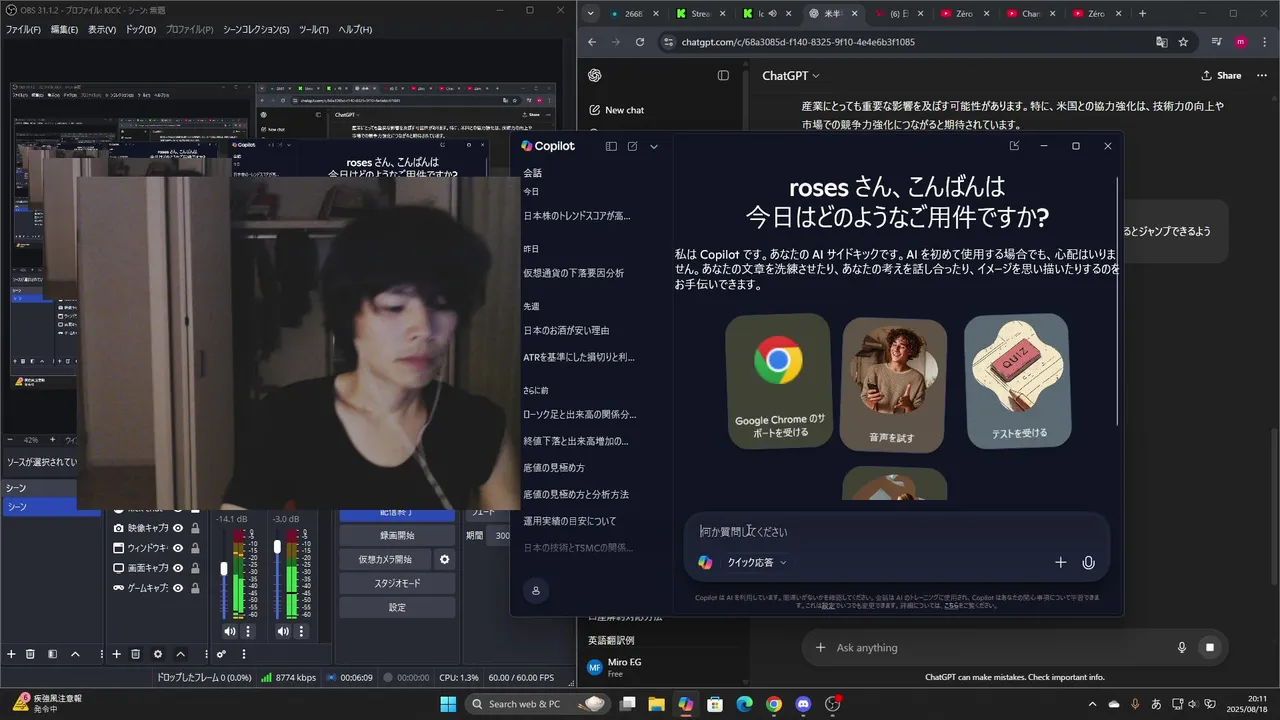1280x720 pixels.
Task: Toggle スタジオモード in OBS controls
Action: tap(397, 583)
